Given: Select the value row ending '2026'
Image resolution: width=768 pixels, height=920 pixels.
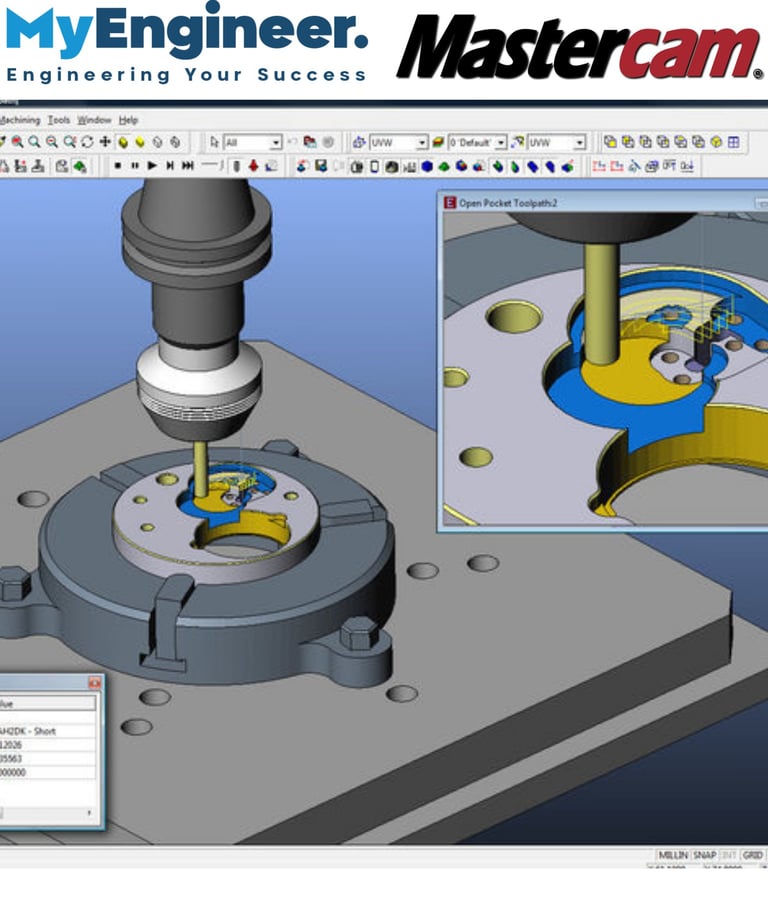Looking at the screenshot, I should click(47, 745).
